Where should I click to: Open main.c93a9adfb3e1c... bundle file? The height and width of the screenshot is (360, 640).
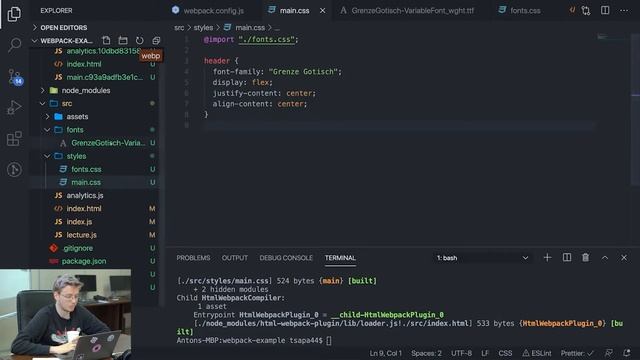104,77
